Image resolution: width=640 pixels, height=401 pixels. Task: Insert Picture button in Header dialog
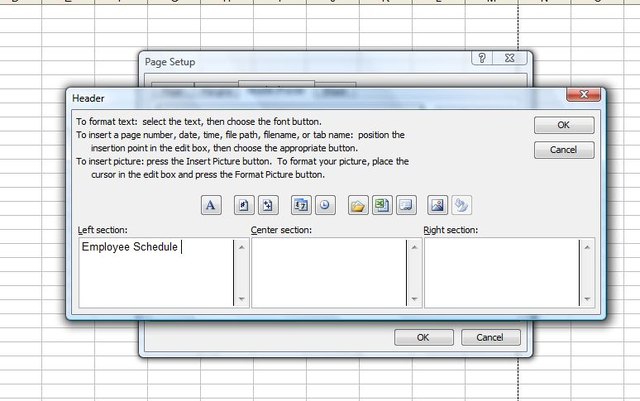coord(437,205)
